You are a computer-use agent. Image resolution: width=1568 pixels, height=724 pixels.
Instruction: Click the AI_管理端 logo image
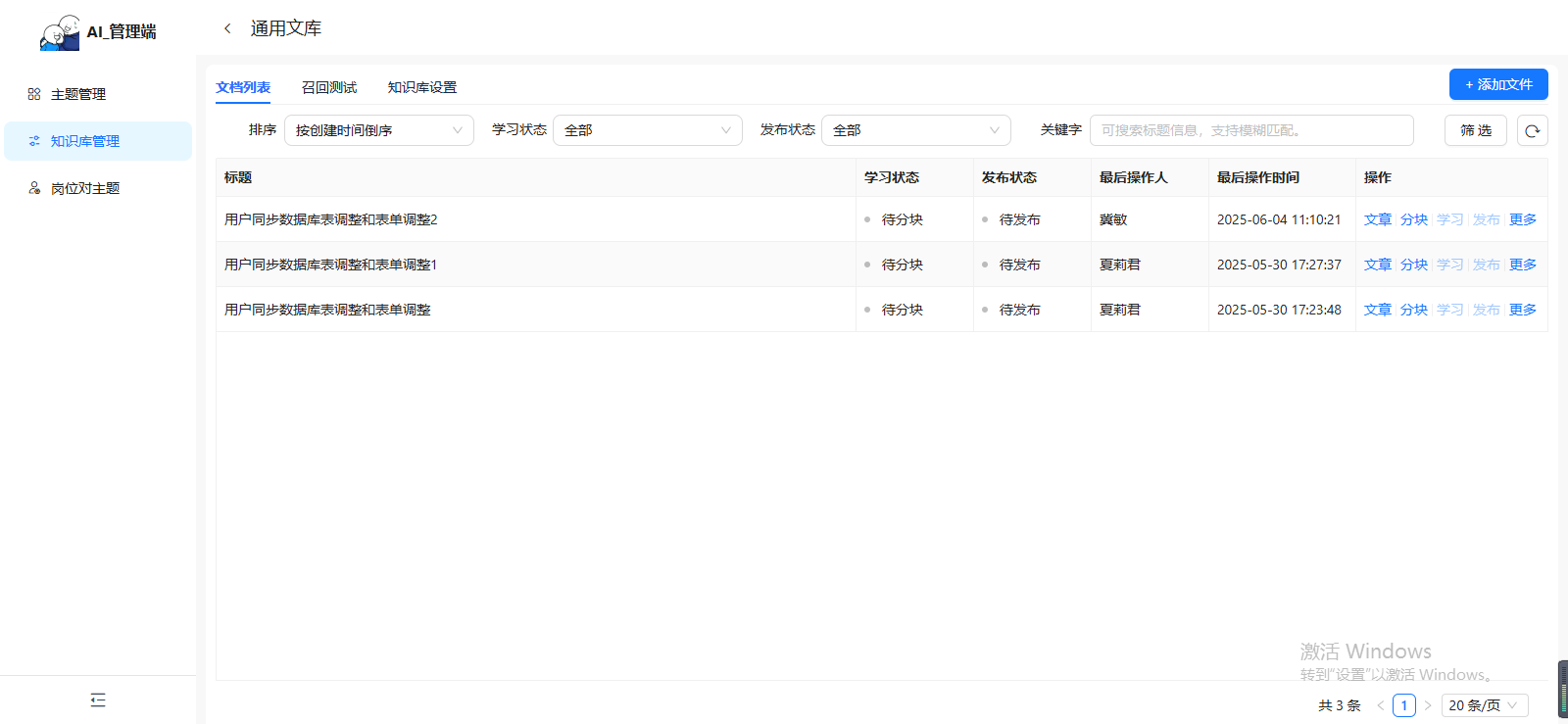[60, 32]
